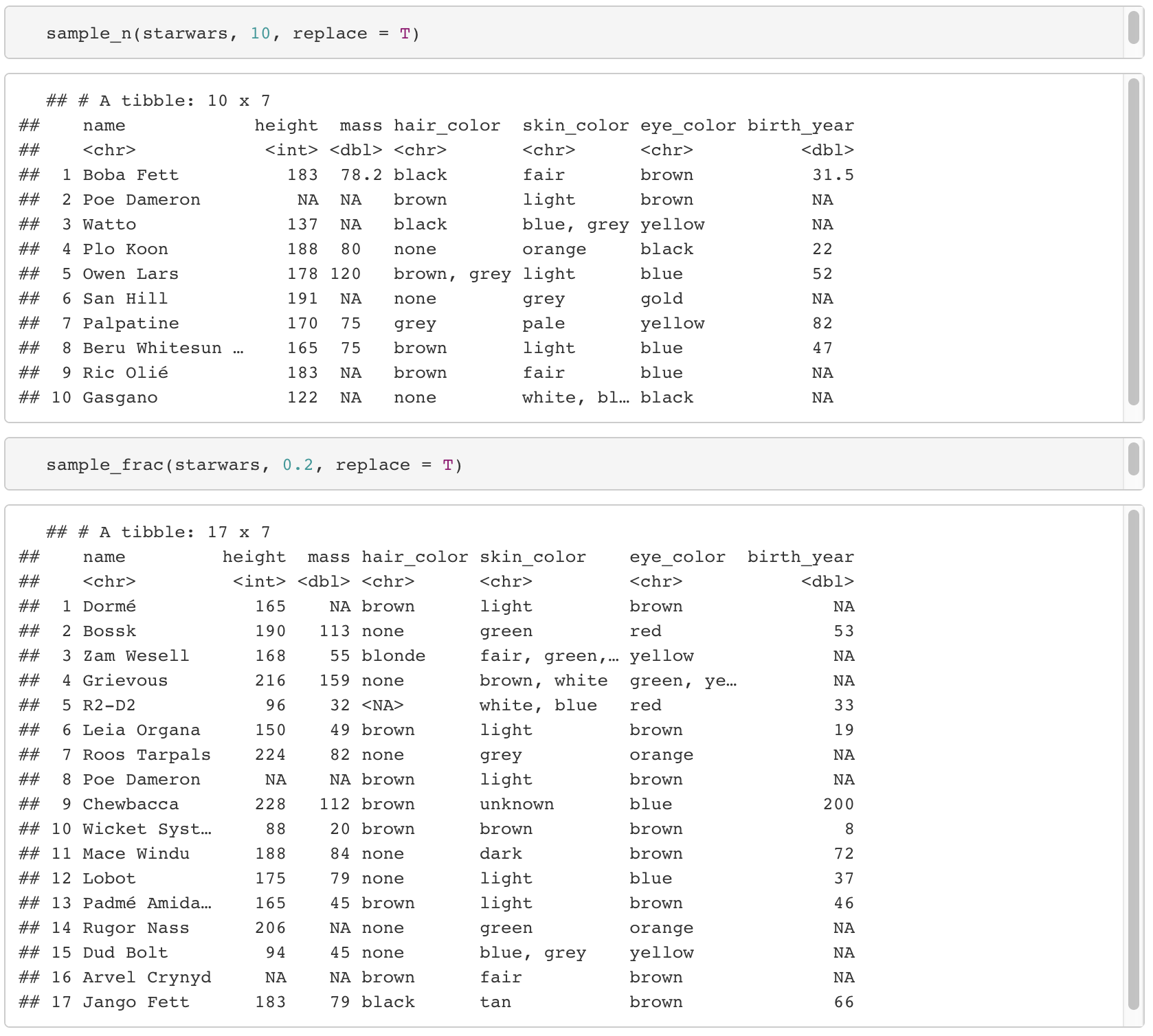The height and width of the screenshot is (1036, 1153).
Task: Click 'Dormé' name cell
Action: tap(109, 607)
